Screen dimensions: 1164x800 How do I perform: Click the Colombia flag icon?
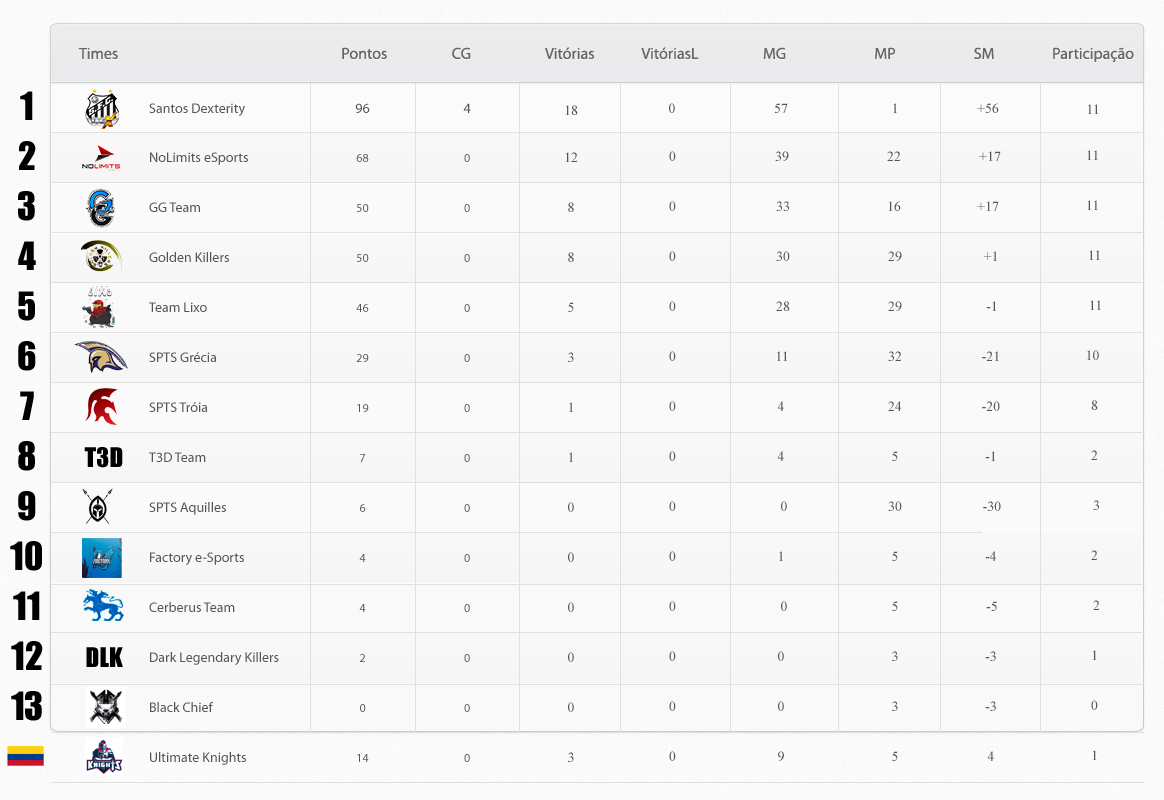click(25, 756)
